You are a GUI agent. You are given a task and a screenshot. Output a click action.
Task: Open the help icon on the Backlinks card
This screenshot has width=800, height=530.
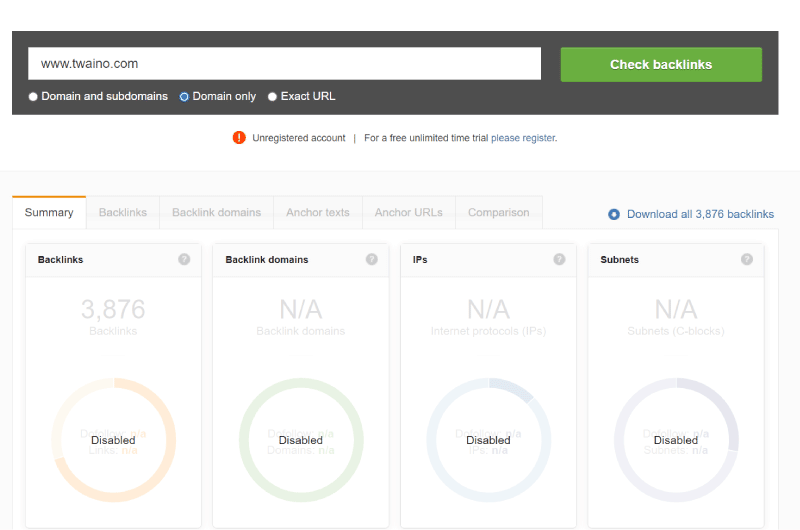coord(184,259)
